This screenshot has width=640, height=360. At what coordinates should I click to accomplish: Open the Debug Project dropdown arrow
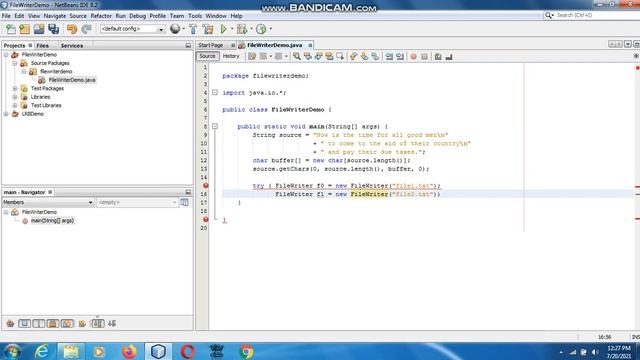[251, 29]
